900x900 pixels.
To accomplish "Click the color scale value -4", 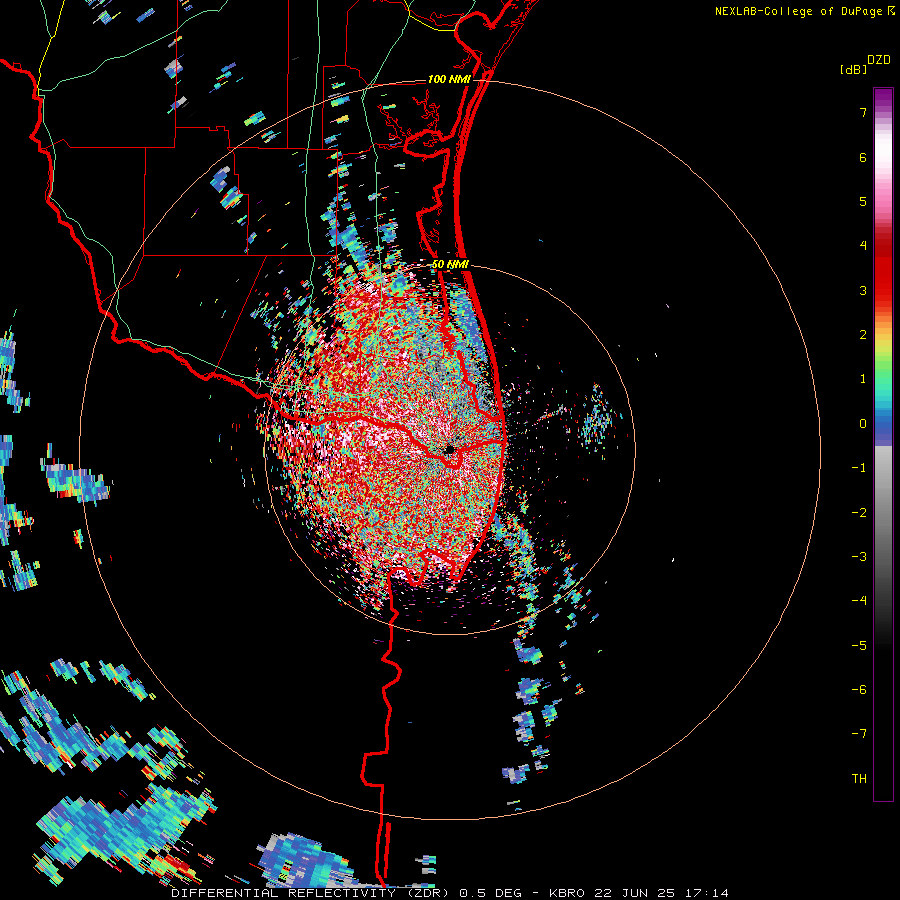I will click(x=859, y=601).
